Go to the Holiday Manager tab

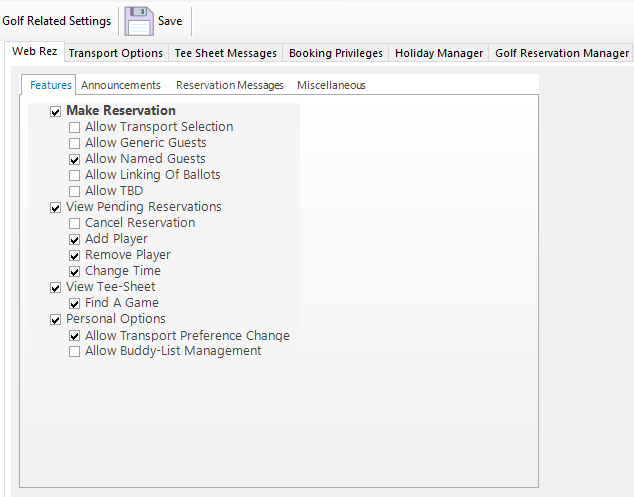coord(438,53)
